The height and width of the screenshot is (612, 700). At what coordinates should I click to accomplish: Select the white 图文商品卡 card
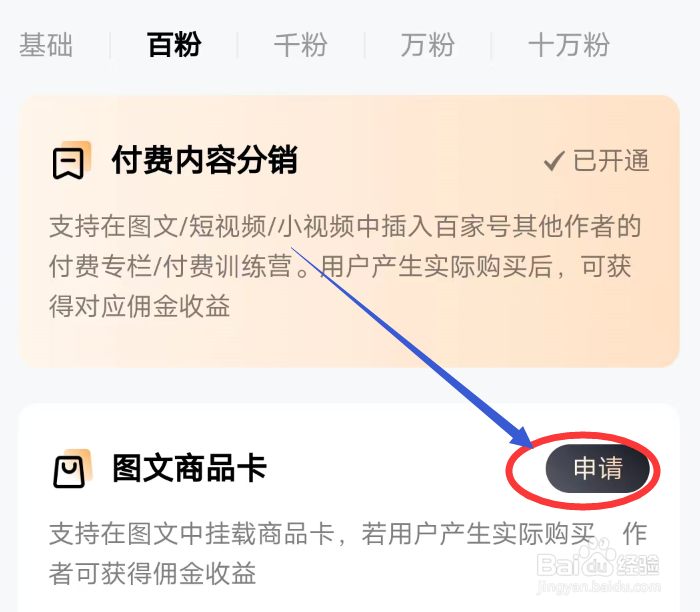(349, 508)
